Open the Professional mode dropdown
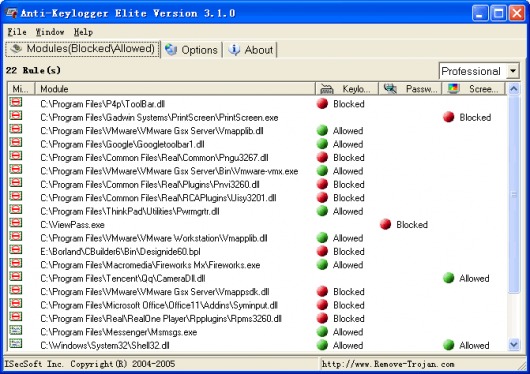This screenshot has height=374, width=530. (513, 71)
